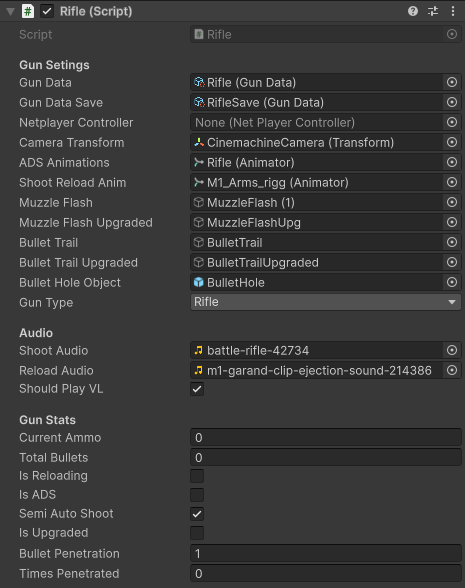Check the Is Reloading box
This screenshot has width=465, height=588.
pos(197,476)
